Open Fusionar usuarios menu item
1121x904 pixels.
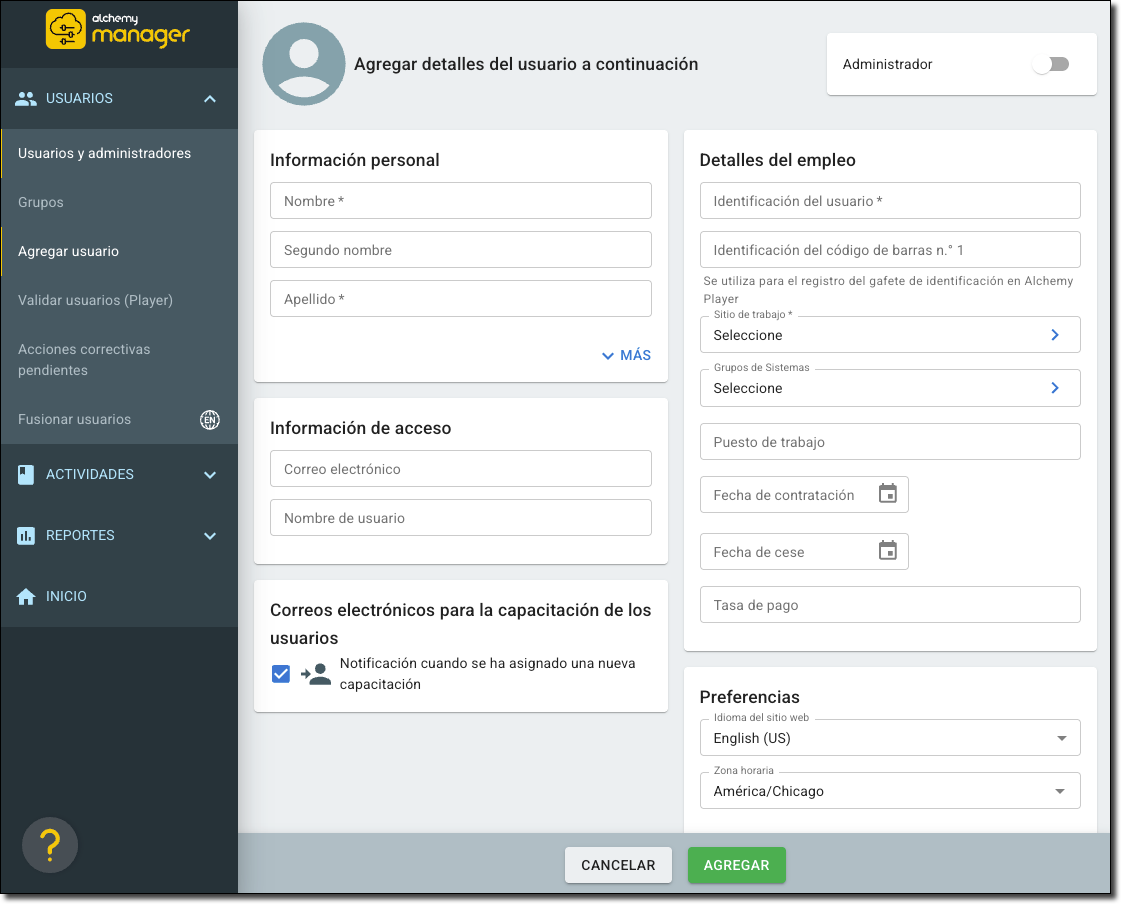119,419
